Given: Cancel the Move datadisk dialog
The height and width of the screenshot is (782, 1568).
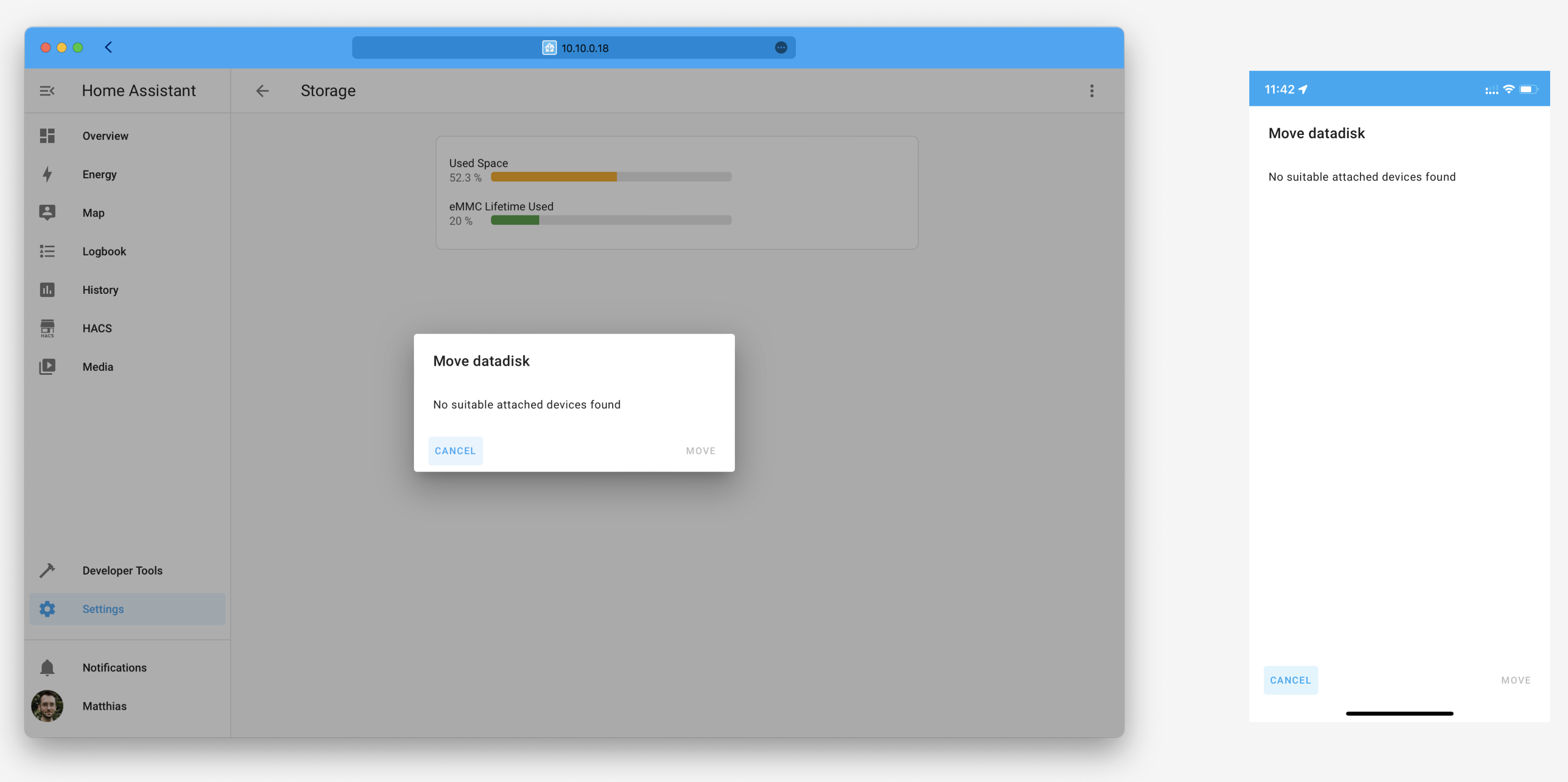Looking at the screenshot, I should 455,451.
